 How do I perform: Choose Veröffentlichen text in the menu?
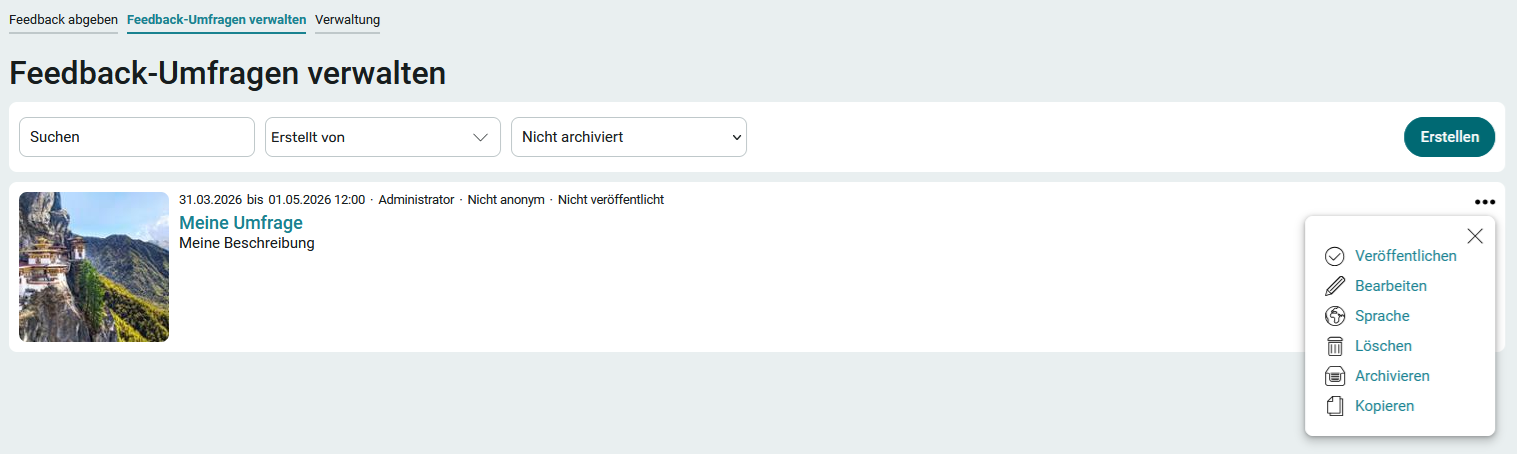pos(1405,256)
